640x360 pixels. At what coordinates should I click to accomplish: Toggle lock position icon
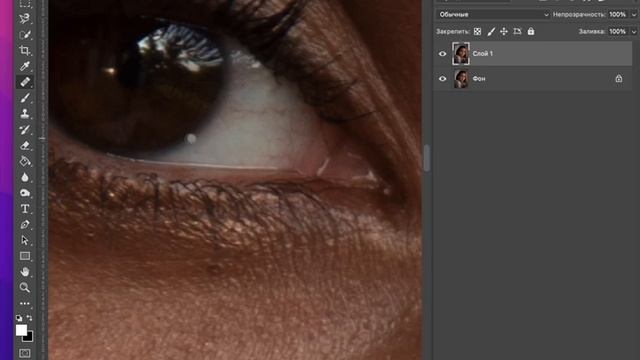504,31
